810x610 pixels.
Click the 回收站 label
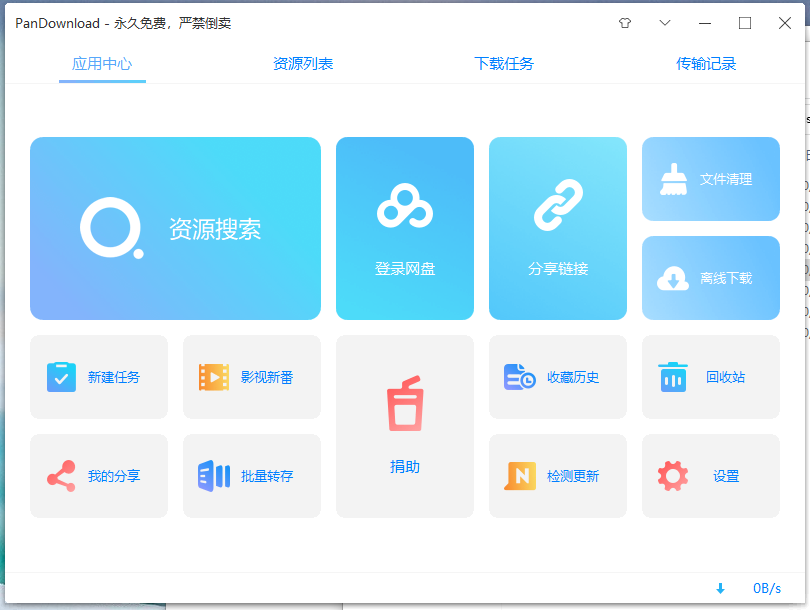click(726, 377)
